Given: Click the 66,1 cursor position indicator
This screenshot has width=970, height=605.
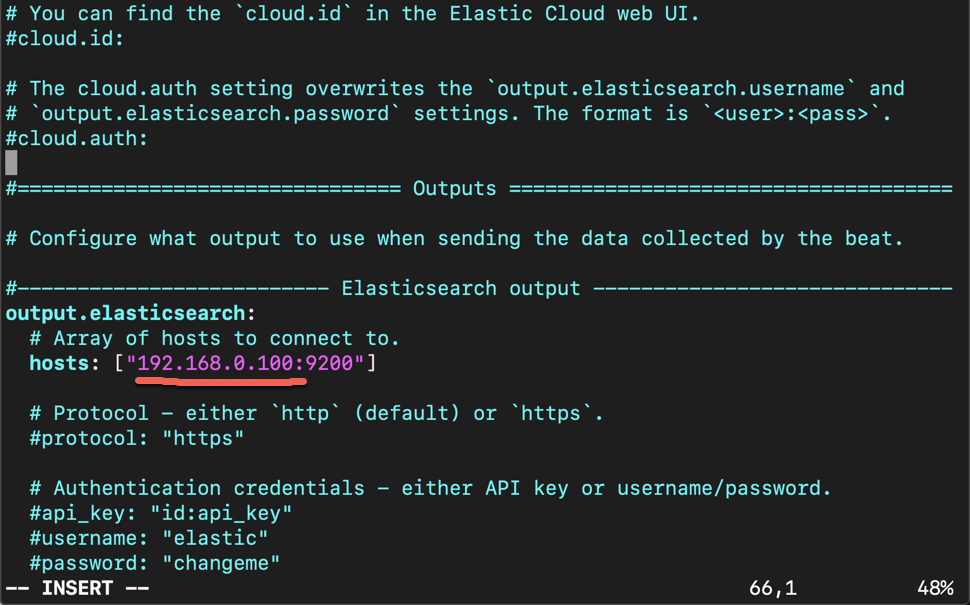Looking at the screenshot, I should (773, 588).
